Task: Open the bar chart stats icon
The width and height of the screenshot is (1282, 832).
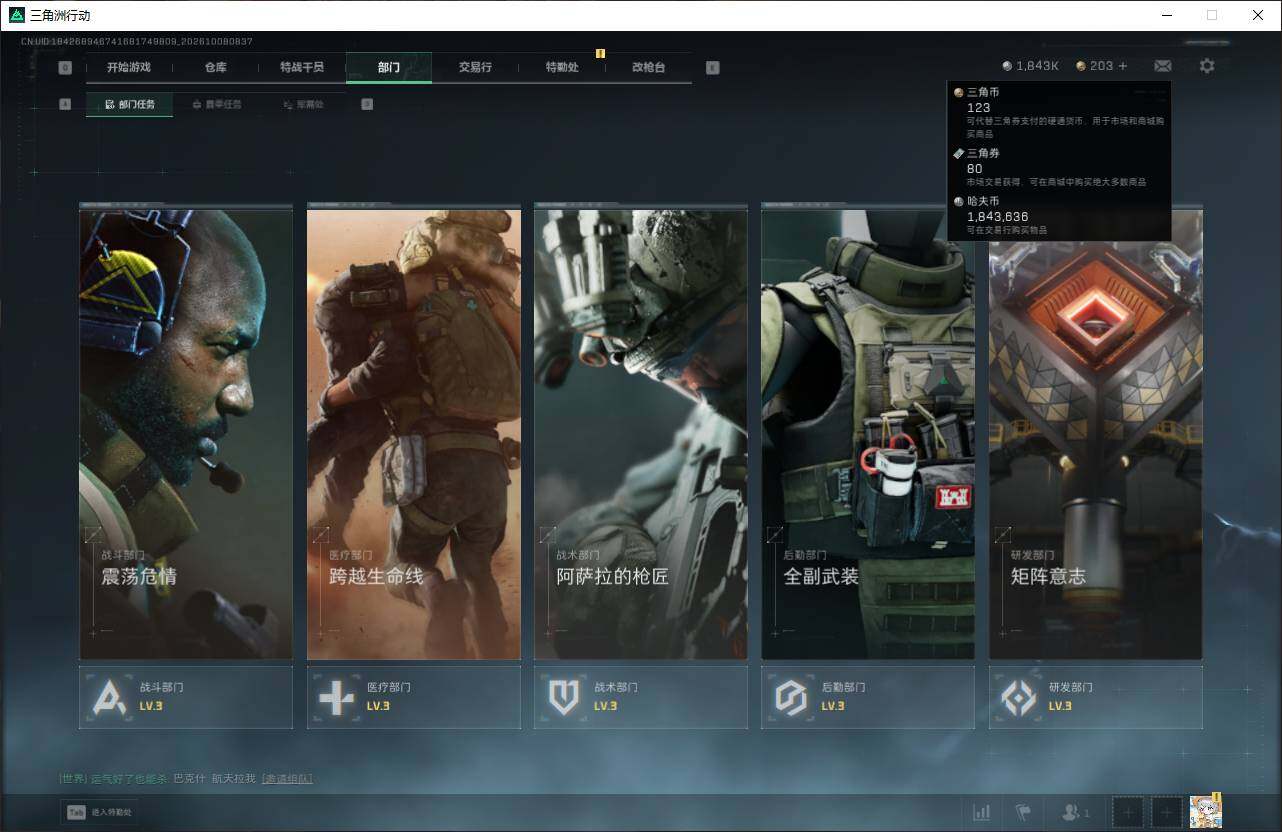Action: (x=982, y=812)
